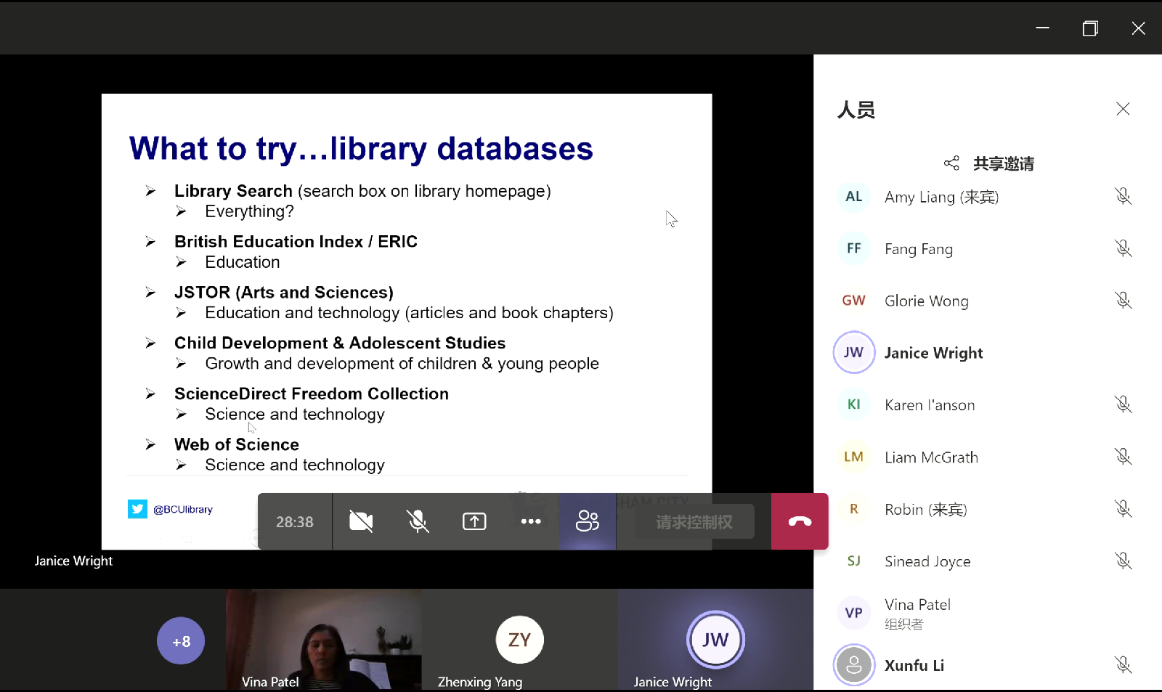Click the muted mic icon for Sinead Joyce
The width and height of the screenshot is (1162, 692).
[1123, 561]
